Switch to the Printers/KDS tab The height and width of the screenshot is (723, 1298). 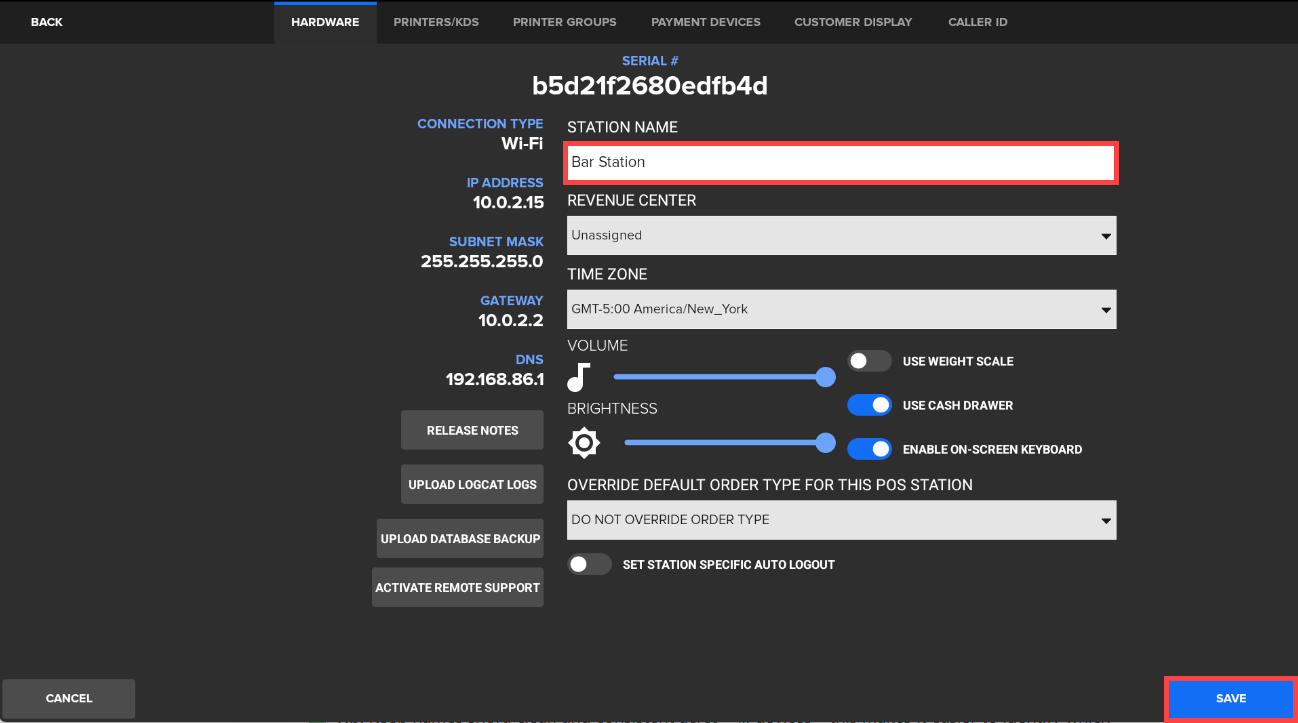(x=436, y=22)
